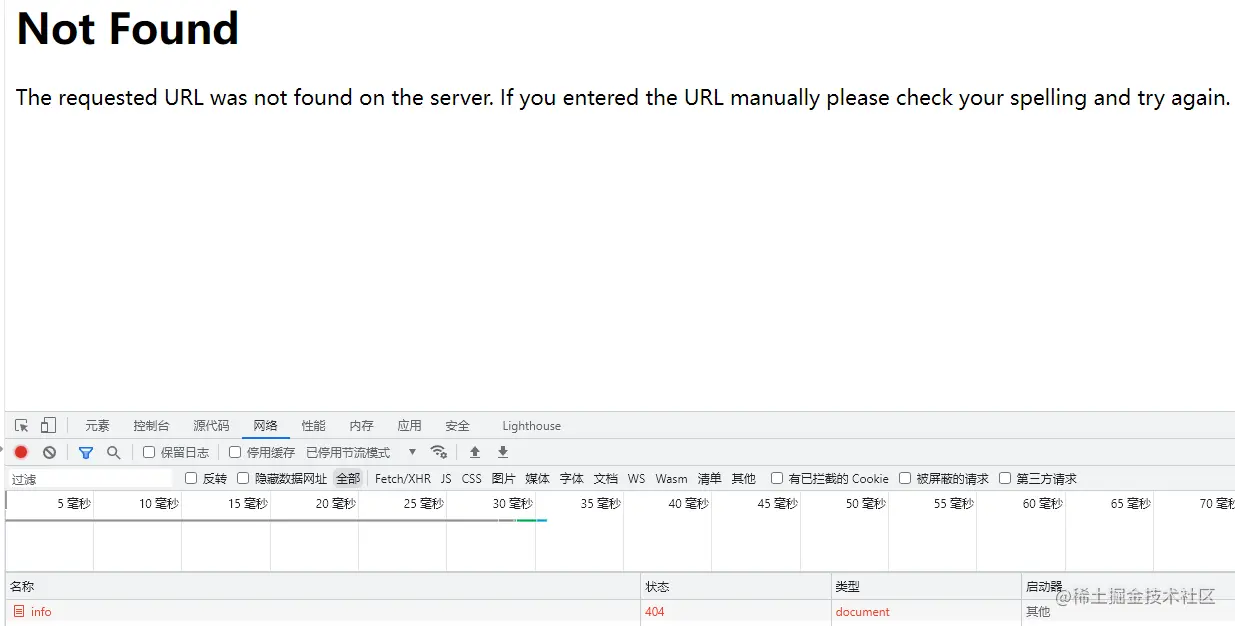1235x626 pixels.
Task: Sort by the 启动器 column header
Action: pos(1128,586)
